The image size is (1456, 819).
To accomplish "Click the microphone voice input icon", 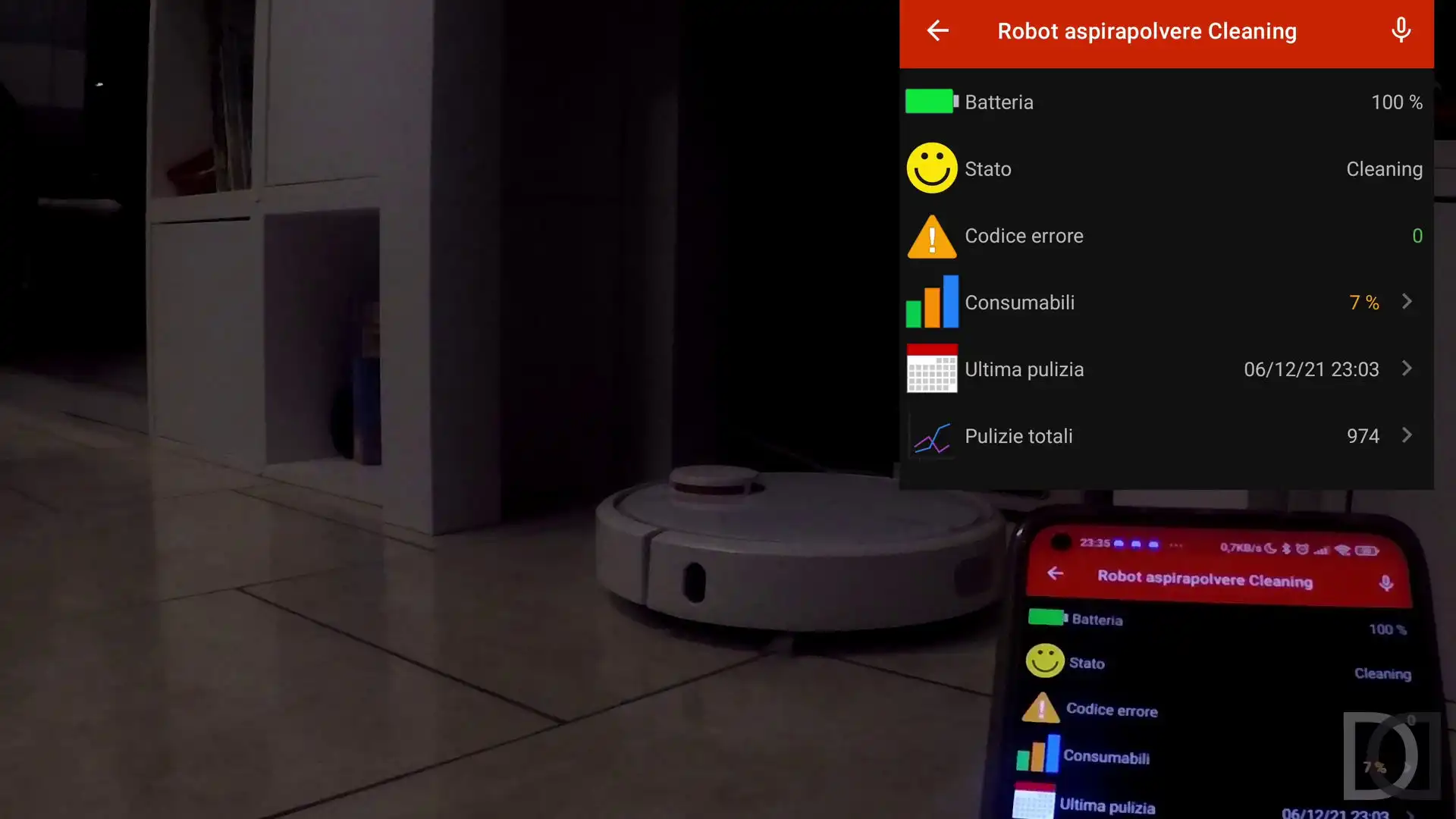I will click(x=1400, y=31).
